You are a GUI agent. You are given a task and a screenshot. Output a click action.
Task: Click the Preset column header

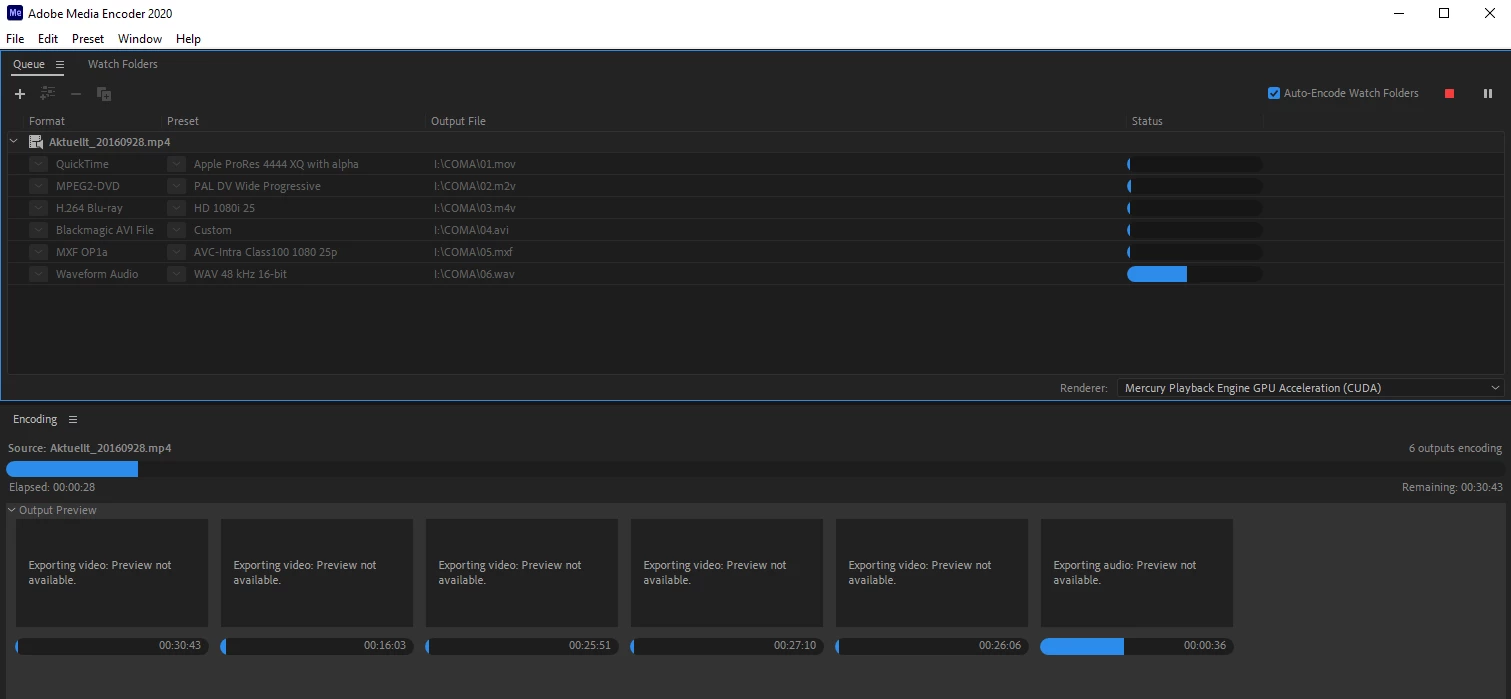(x=183, y=121)
